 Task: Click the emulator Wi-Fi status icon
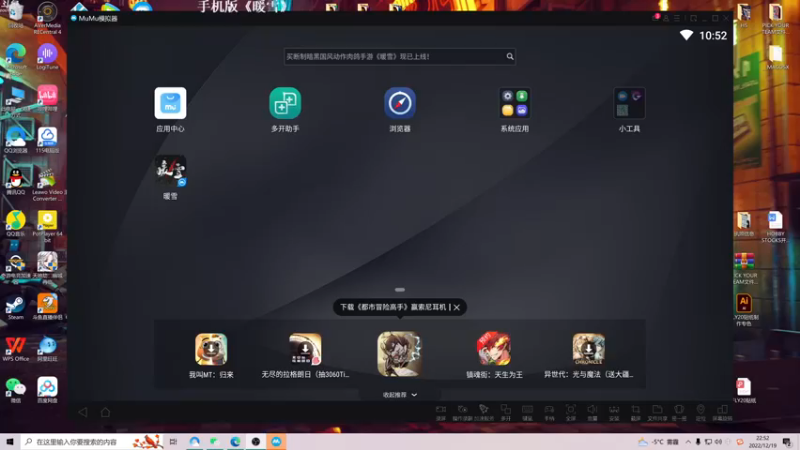pos(686,35)
